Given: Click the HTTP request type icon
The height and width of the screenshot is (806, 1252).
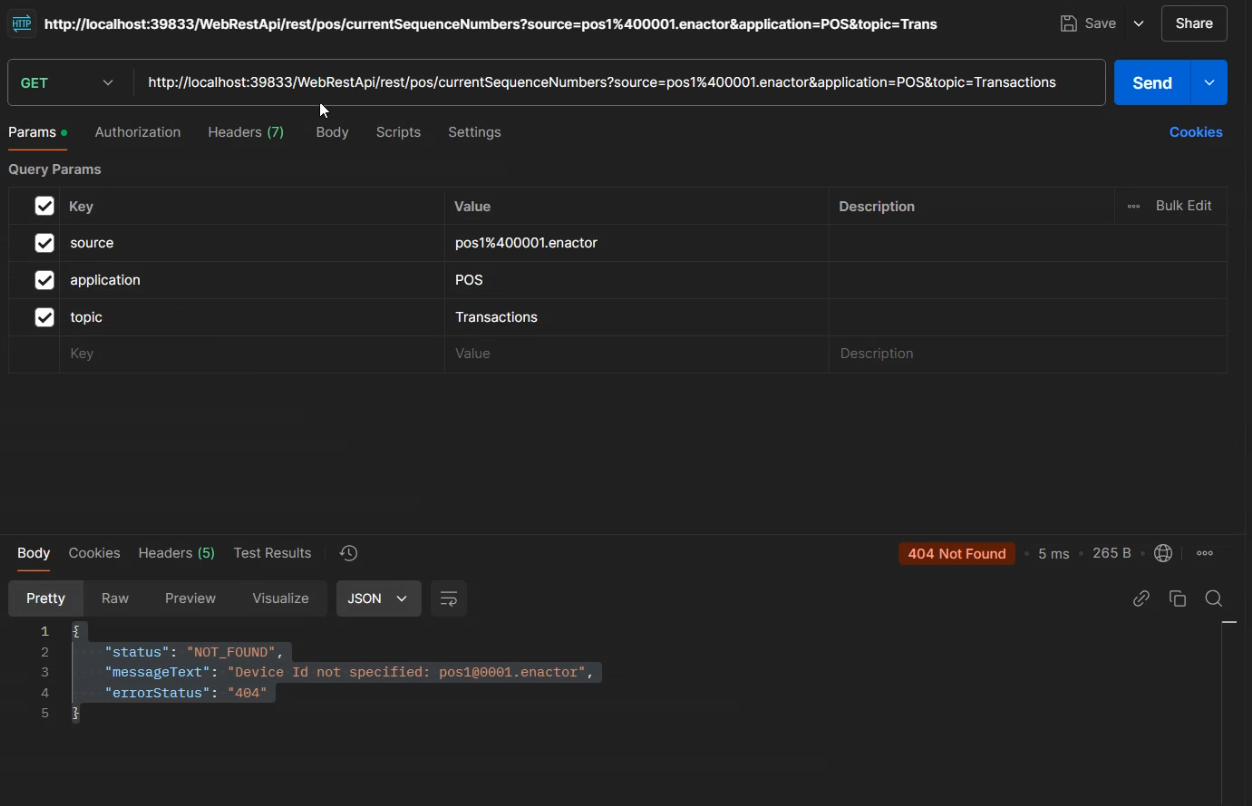Looking at the screenshot, I should [22, 23].
